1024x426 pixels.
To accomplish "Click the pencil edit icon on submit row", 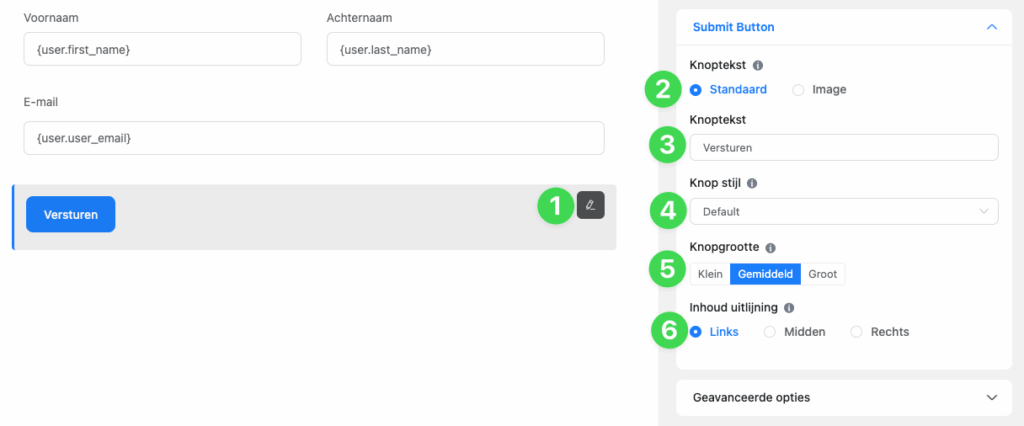I will point(591,205).
